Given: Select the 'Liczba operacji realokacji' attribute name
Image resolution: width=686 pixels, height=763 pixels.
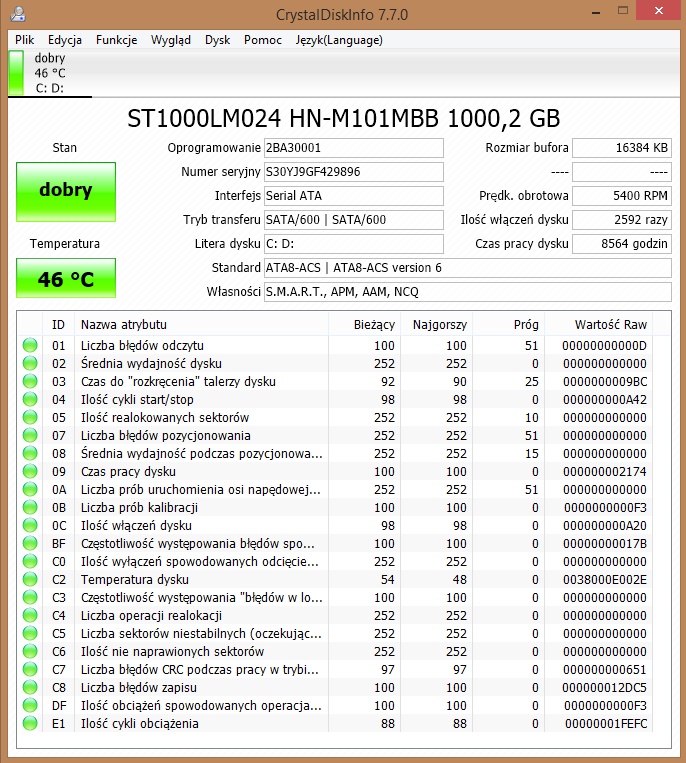Looking at the screenshot, I should (x=151, y=616).
